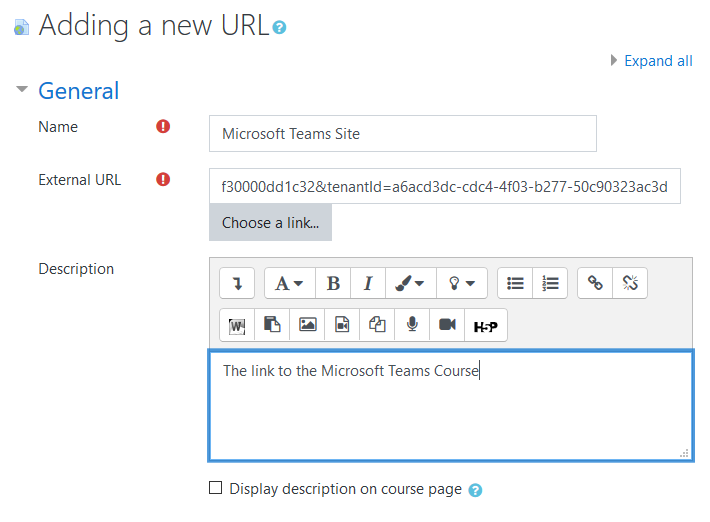Click the Name field with Microsoft Teams Site

coord(403,134)
